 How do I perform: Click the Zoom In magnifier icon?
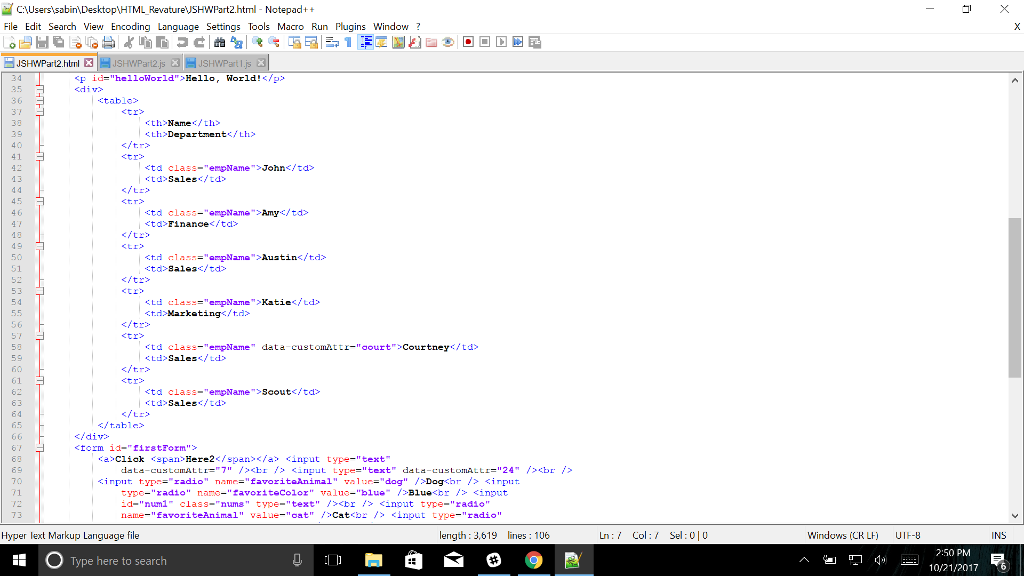tap(257, 42)
